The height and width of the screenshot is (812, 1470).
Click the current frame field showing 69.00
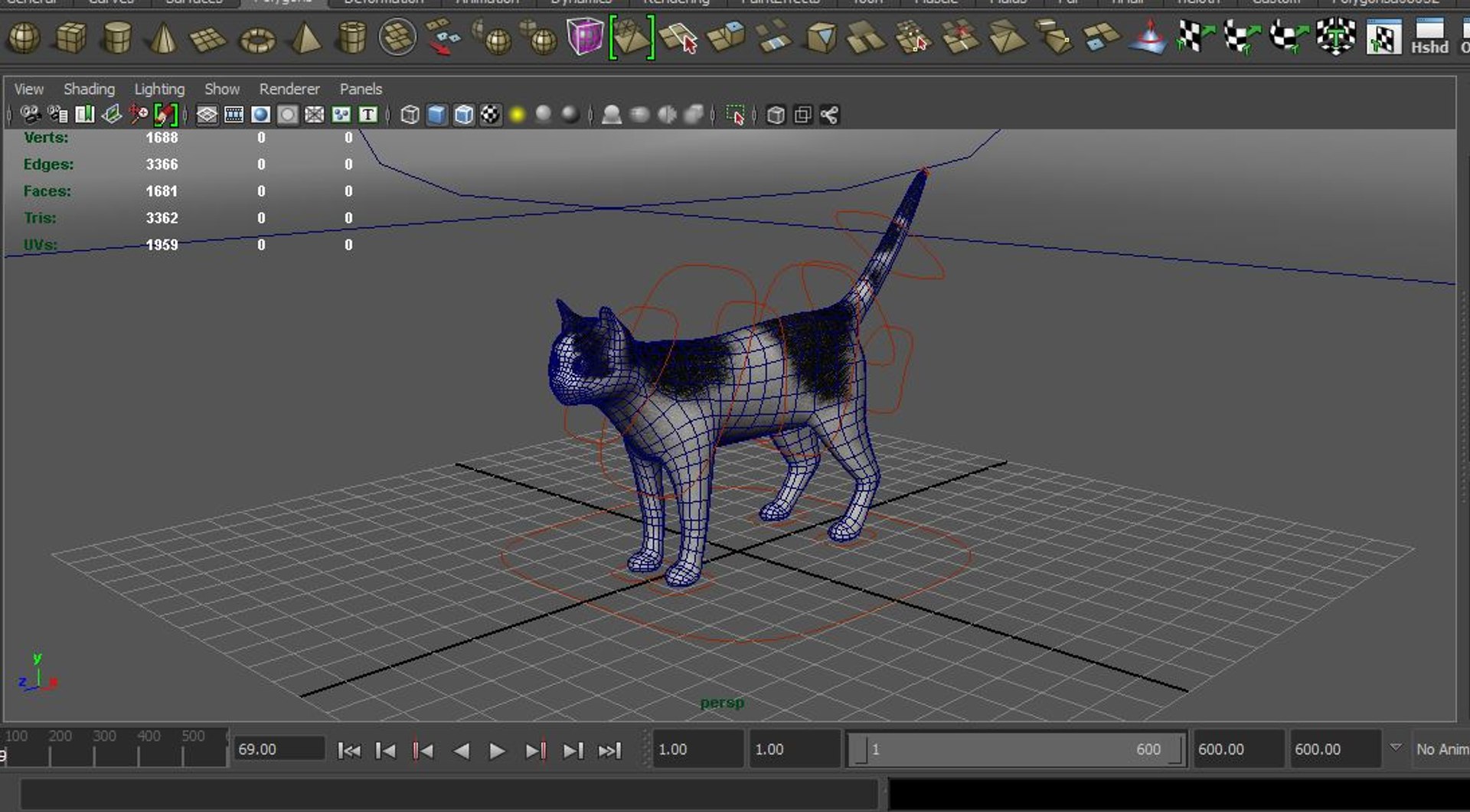pyautogui.click(x=279, y=749)
